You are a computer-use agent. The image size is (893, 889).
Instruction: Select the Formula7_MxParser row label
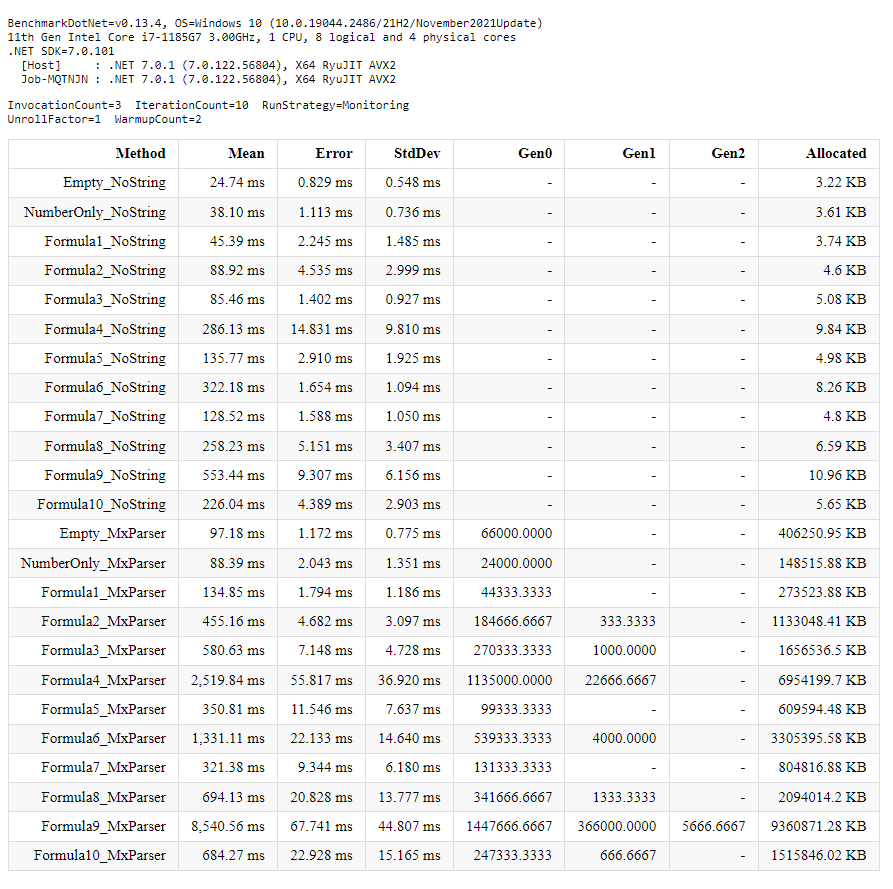pyautogui.click(x=103, y=767)
